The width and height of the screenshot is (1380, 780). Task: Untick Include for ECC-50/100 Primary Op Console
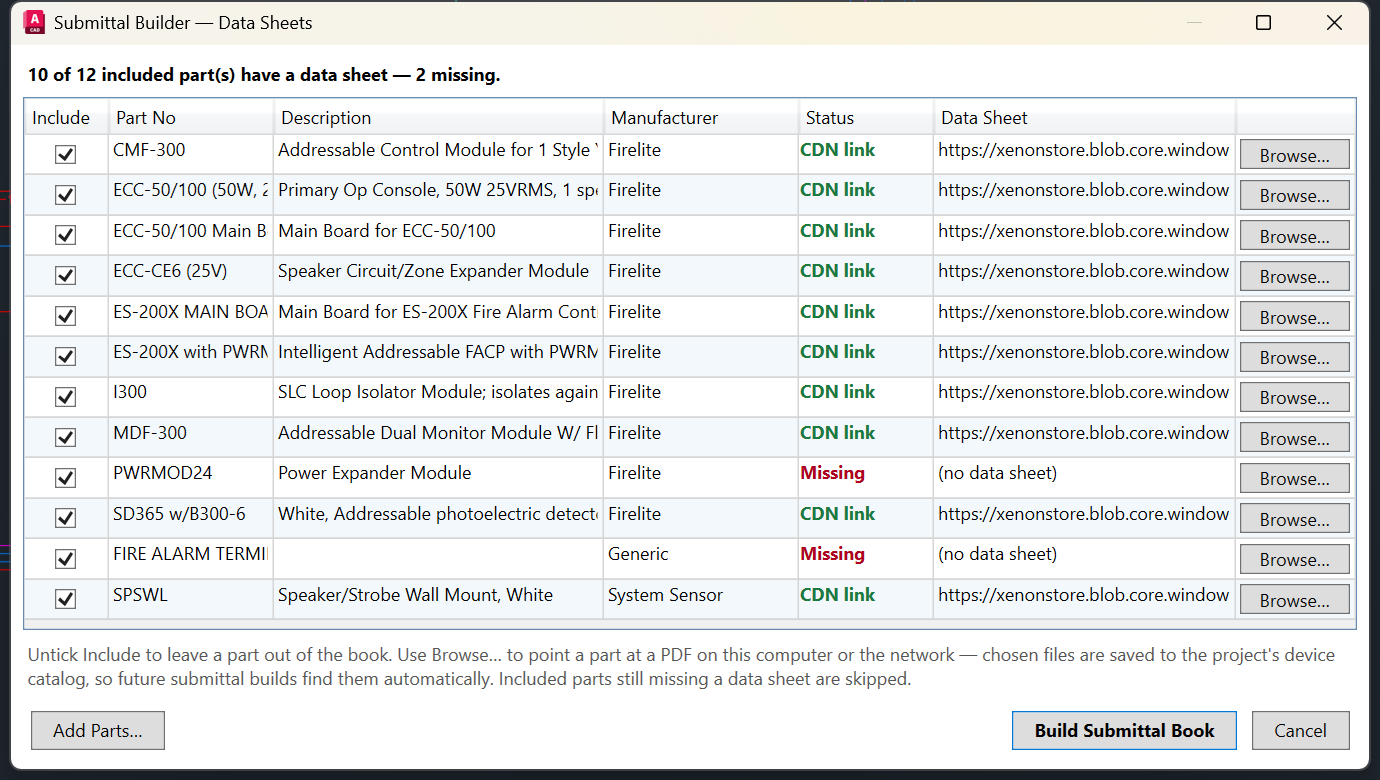tap(65, 195)
